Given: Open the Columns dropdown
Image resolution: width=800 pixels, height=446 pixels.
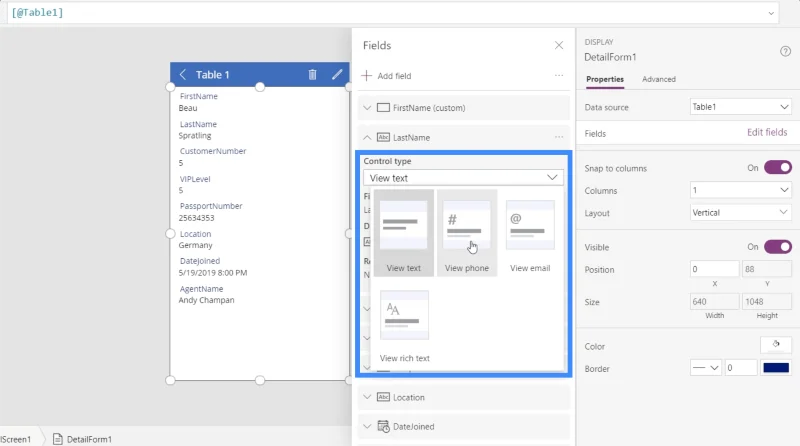Looking at the screenshot, I should [x=740, y=190].
